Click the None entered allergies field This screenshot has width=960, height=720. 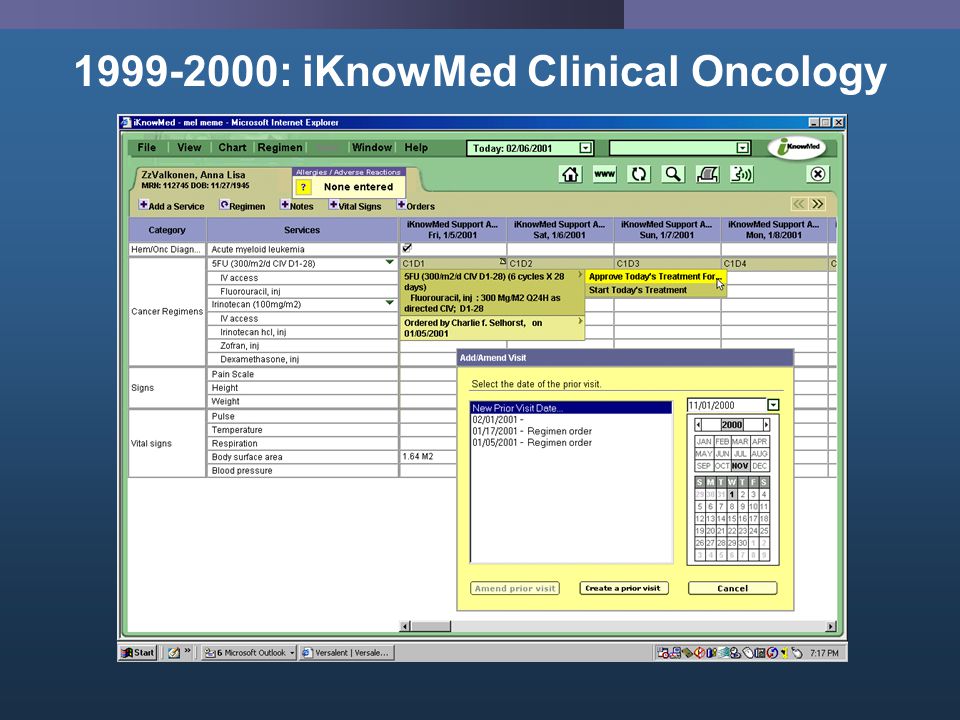coord(358,187)
